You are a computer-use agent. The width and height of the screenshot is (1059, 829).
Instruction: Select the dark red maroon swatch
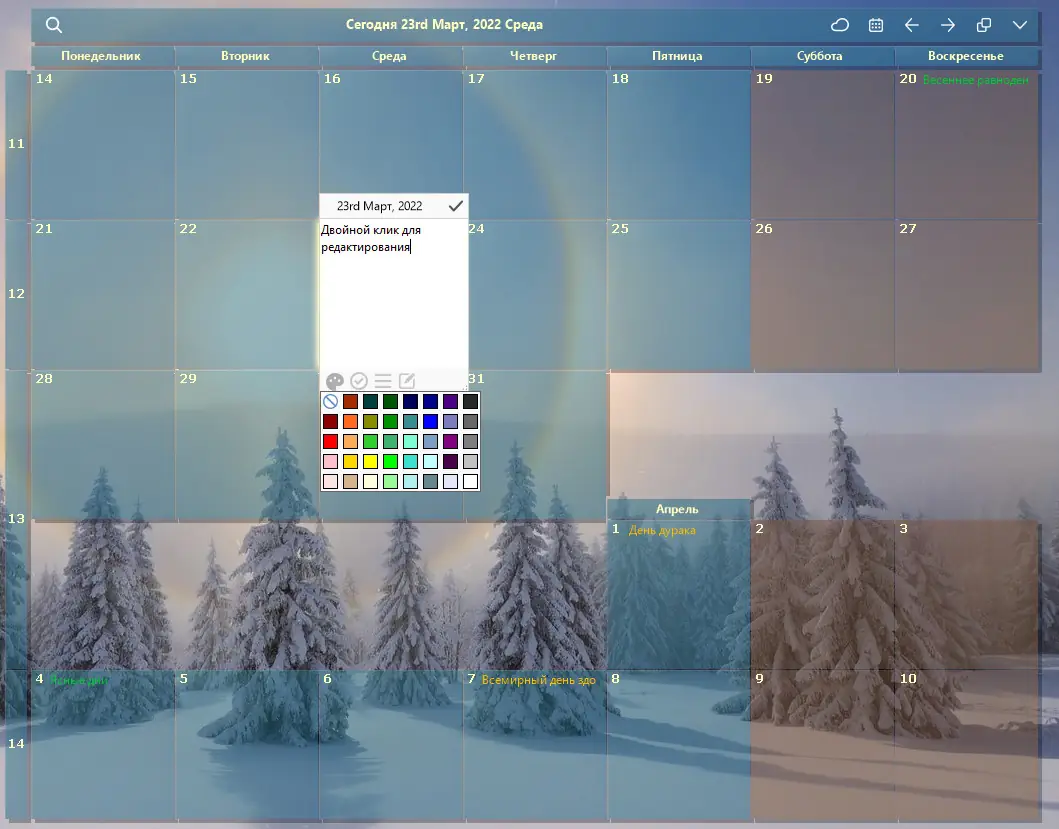(x=330, y=422)
